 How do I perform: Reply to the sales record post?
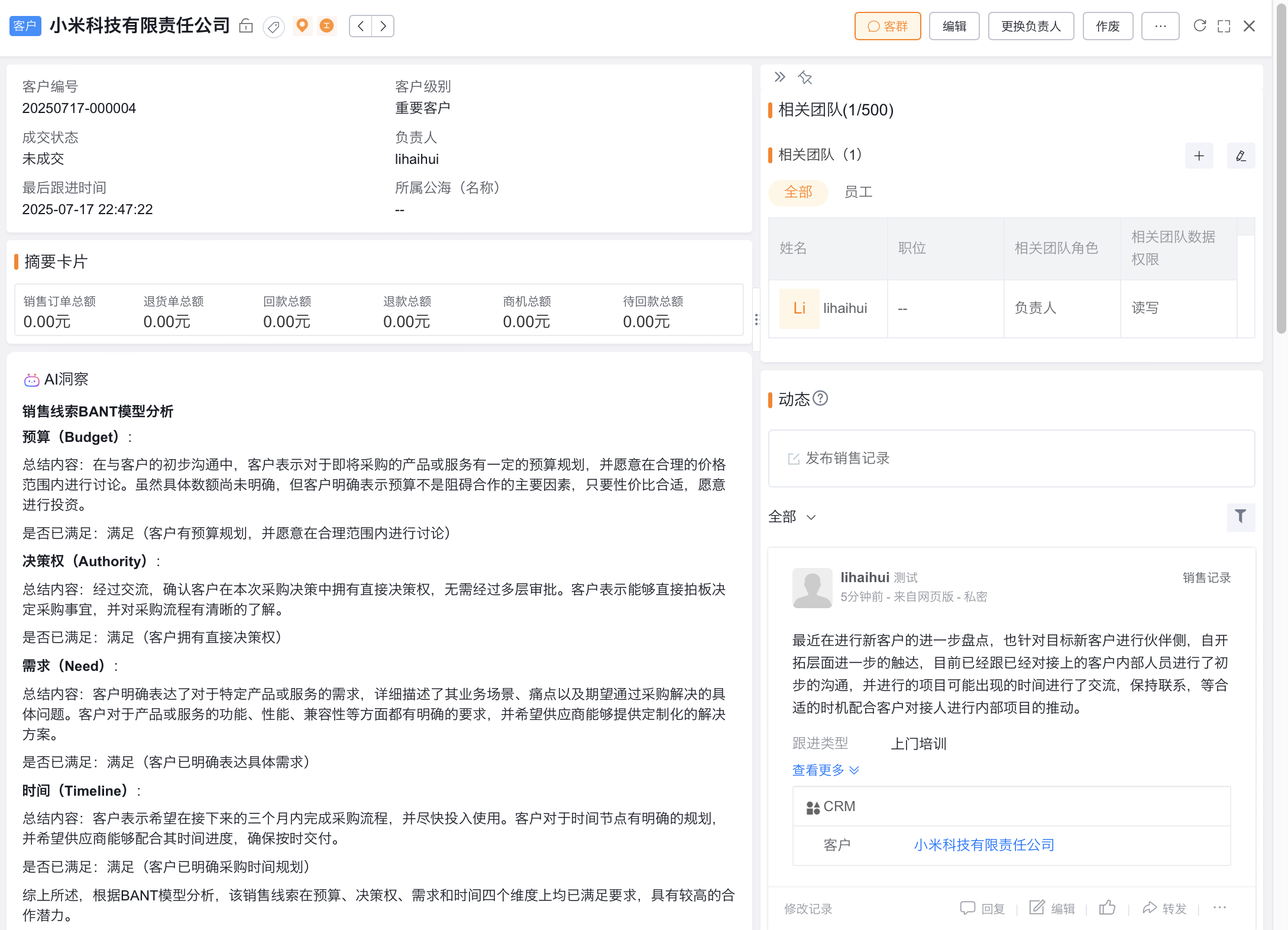982,908
